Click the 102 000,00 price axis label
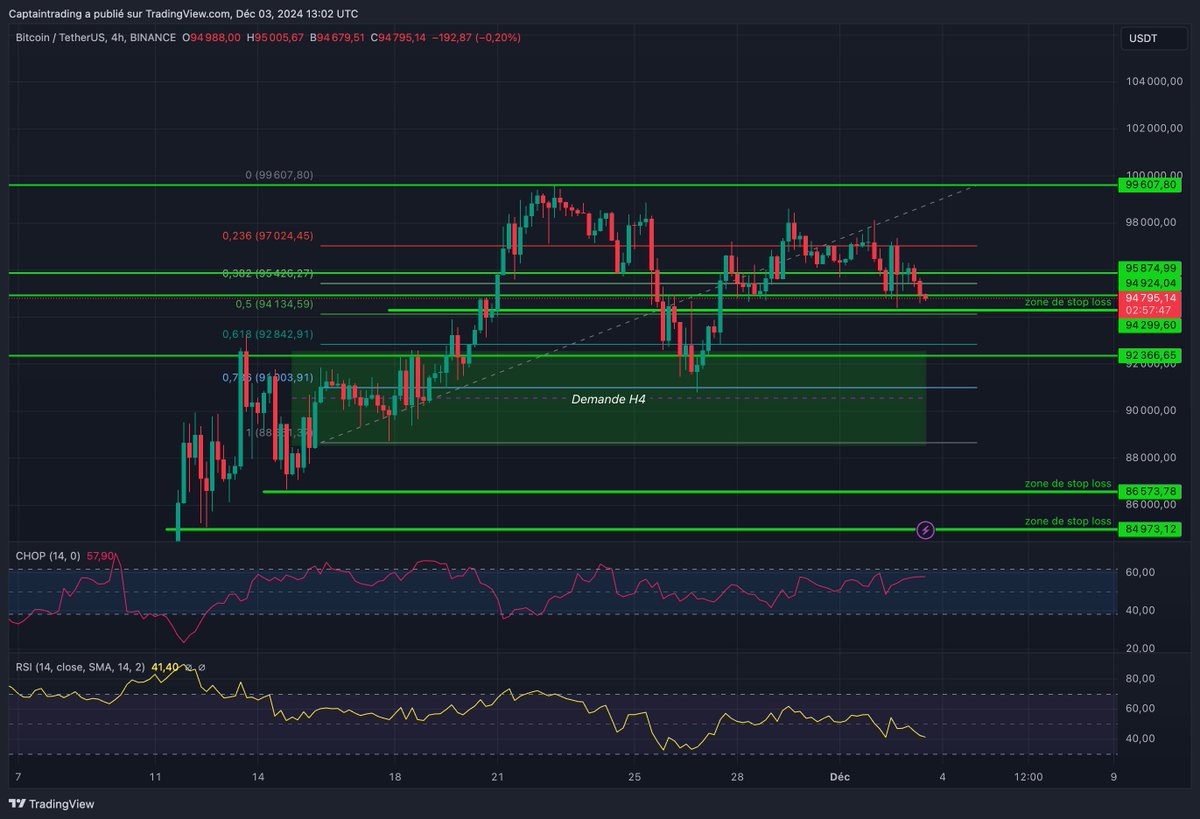Screen dimensions: 1200x819 pyautogui.click(x=1152, y=128)
